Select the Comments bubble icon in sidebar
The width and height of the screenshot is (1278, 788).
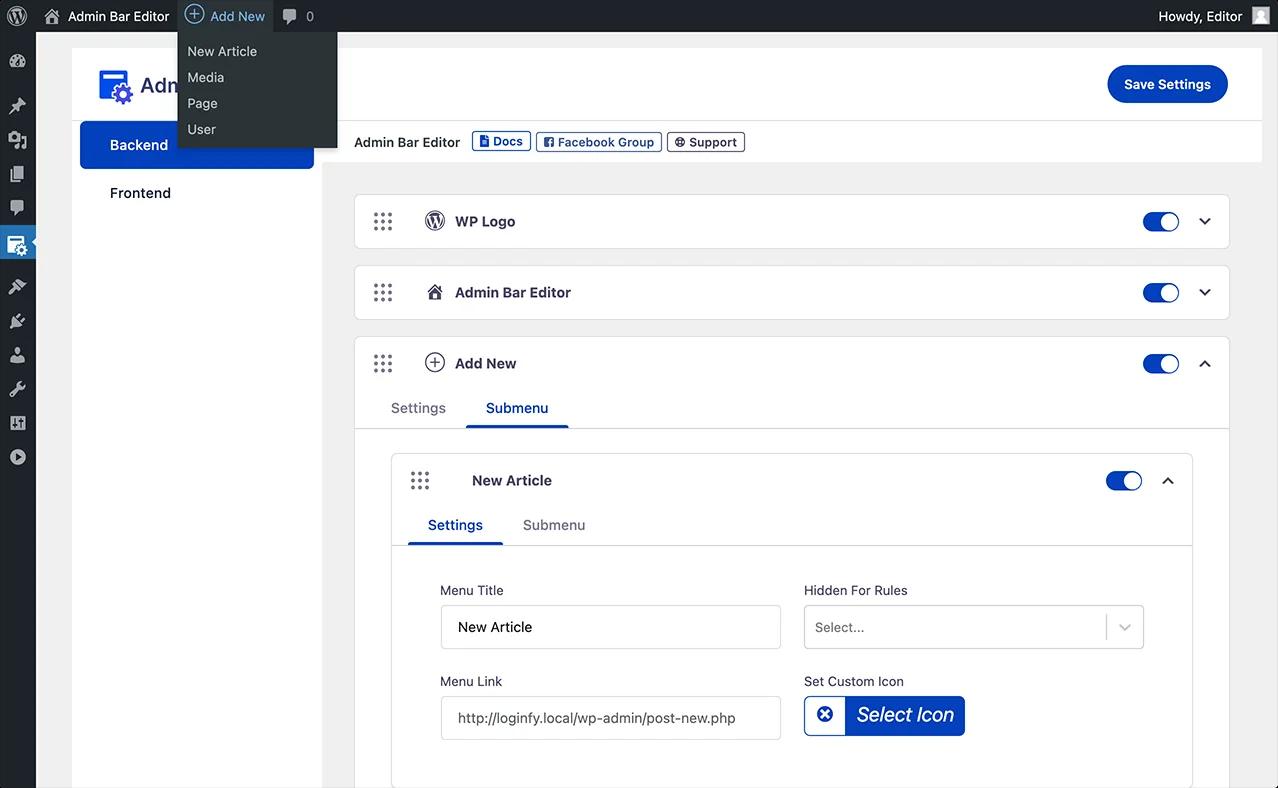coord(16,207)
